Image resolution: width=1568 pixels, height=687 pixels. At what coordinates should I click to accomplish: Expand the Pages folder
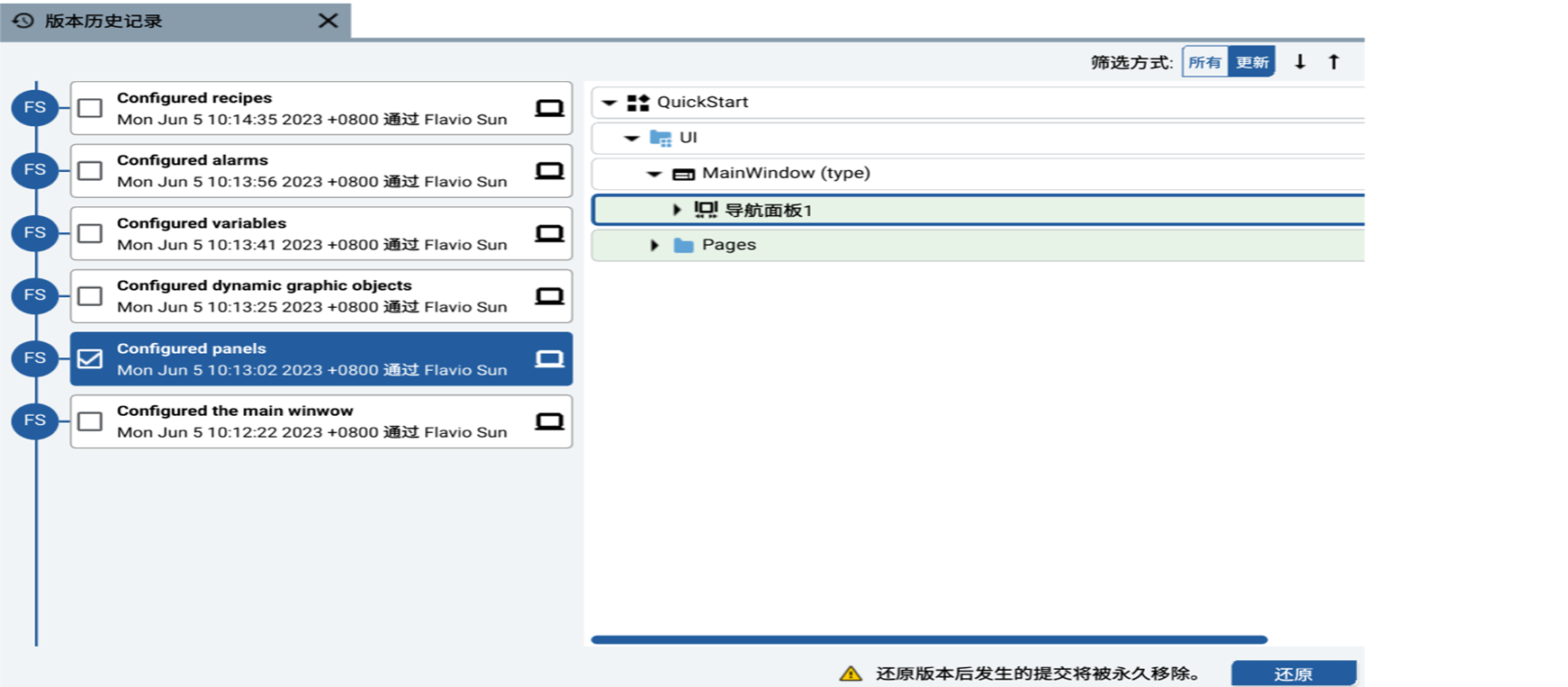[x=654, y=245]
